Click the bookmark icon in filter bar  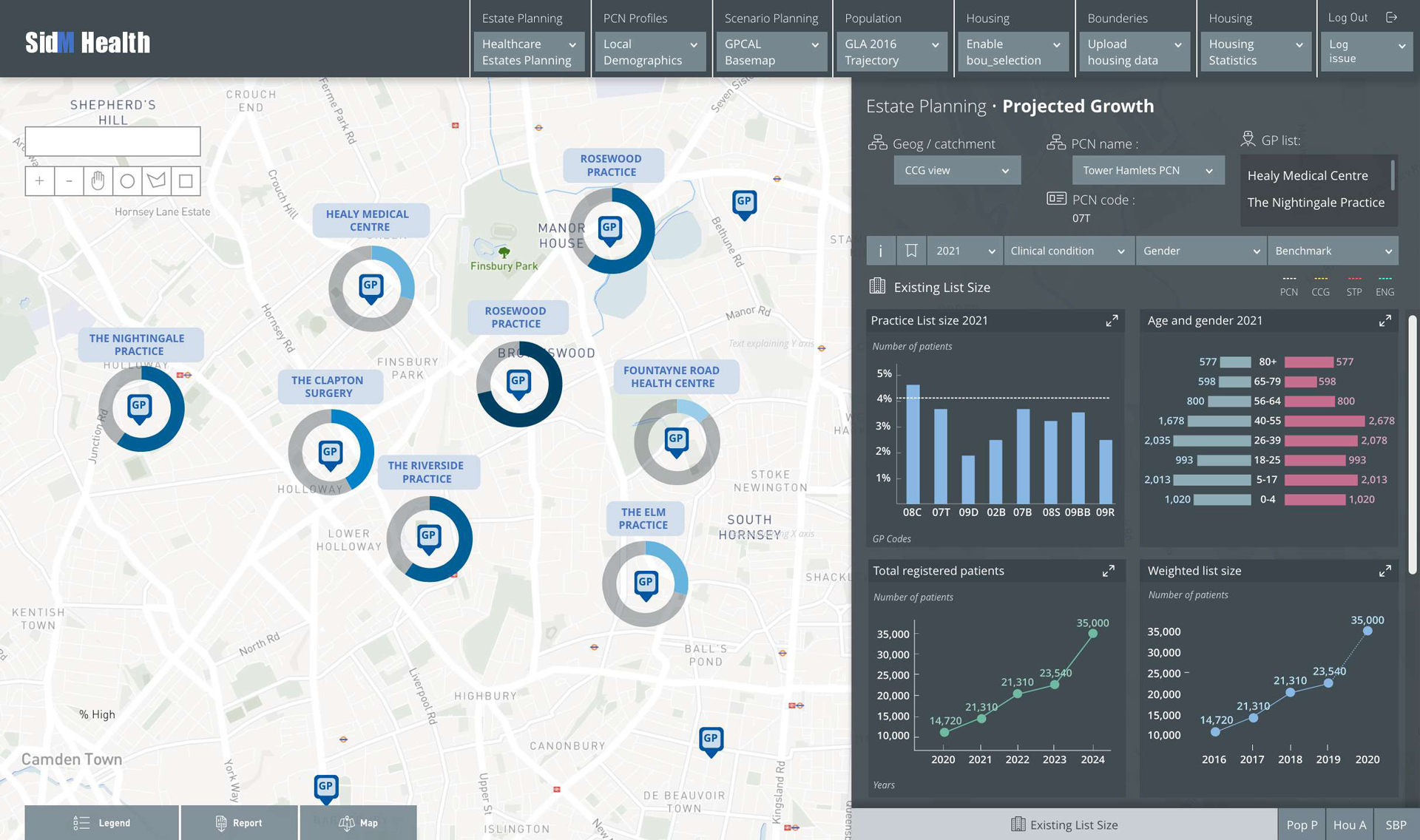pyautogui.click(x=911, y=251)
